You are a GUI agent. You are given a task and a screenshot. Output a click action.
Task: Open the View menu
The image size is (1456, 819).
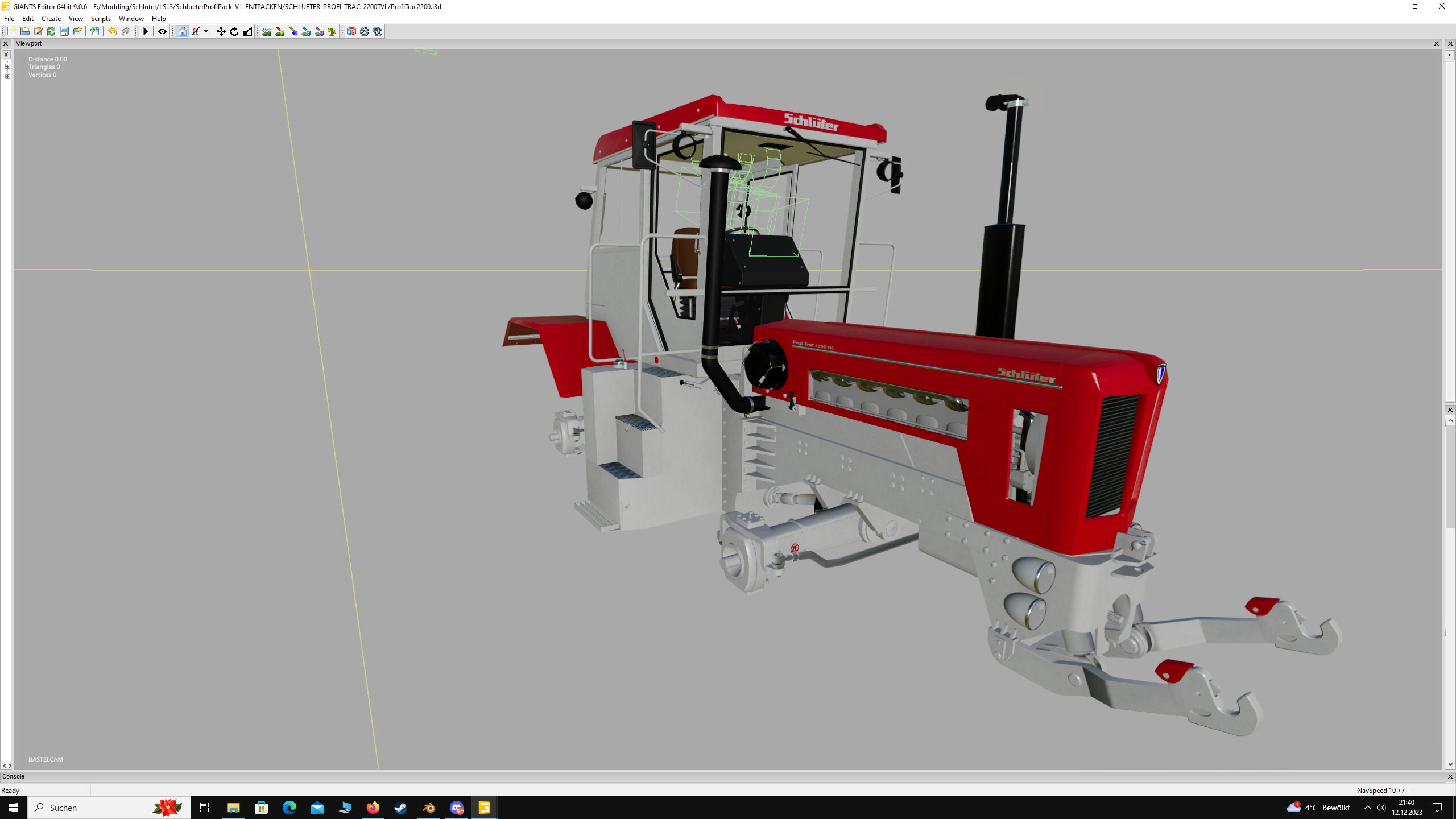76,19
